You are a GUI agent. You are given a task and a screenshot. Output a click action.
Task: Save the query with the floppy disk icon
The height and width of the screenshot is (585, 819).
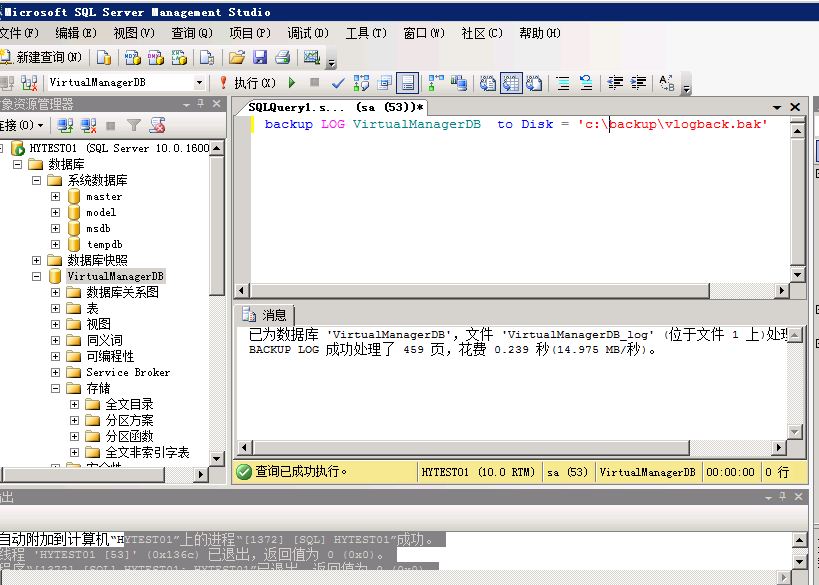coord(260,58)
